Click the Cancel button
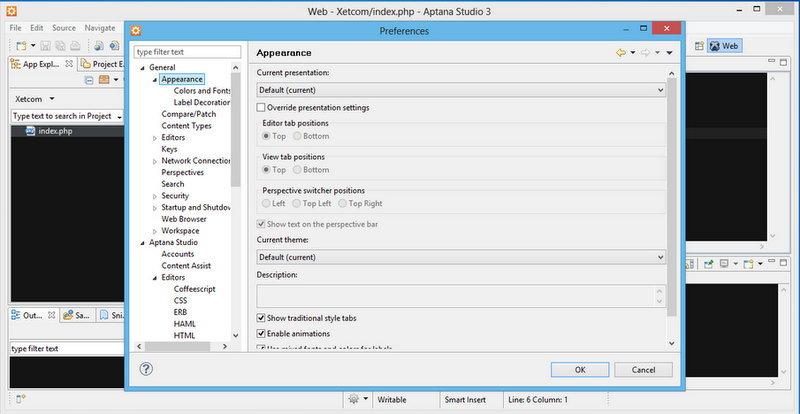This screenshot has height=414, width=800. (x=643, y=370)
